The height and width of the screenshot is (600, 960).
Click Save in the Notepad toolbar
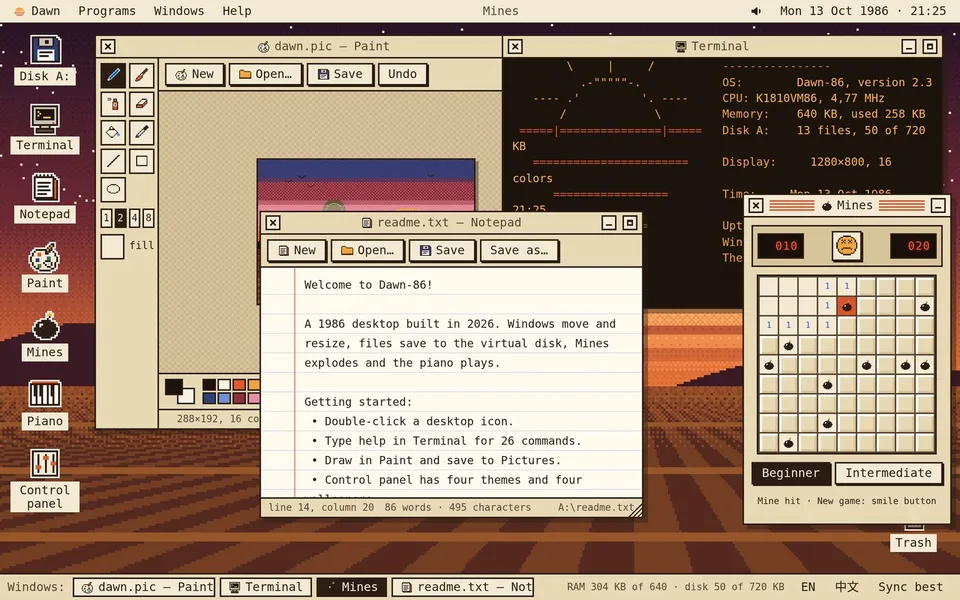(x=443, y=250)
